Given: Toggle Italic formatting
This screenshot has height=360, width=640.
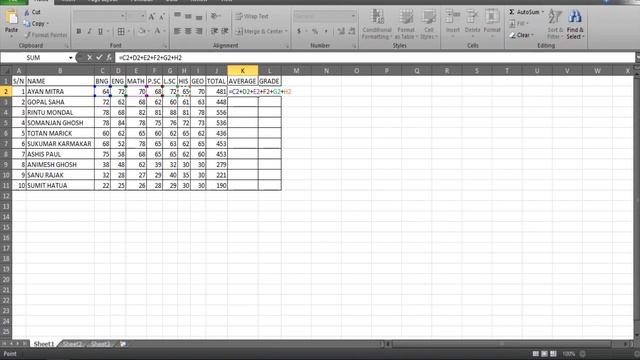Looking at the screenshot, I should pyautogui.click(x=89, y=31).
